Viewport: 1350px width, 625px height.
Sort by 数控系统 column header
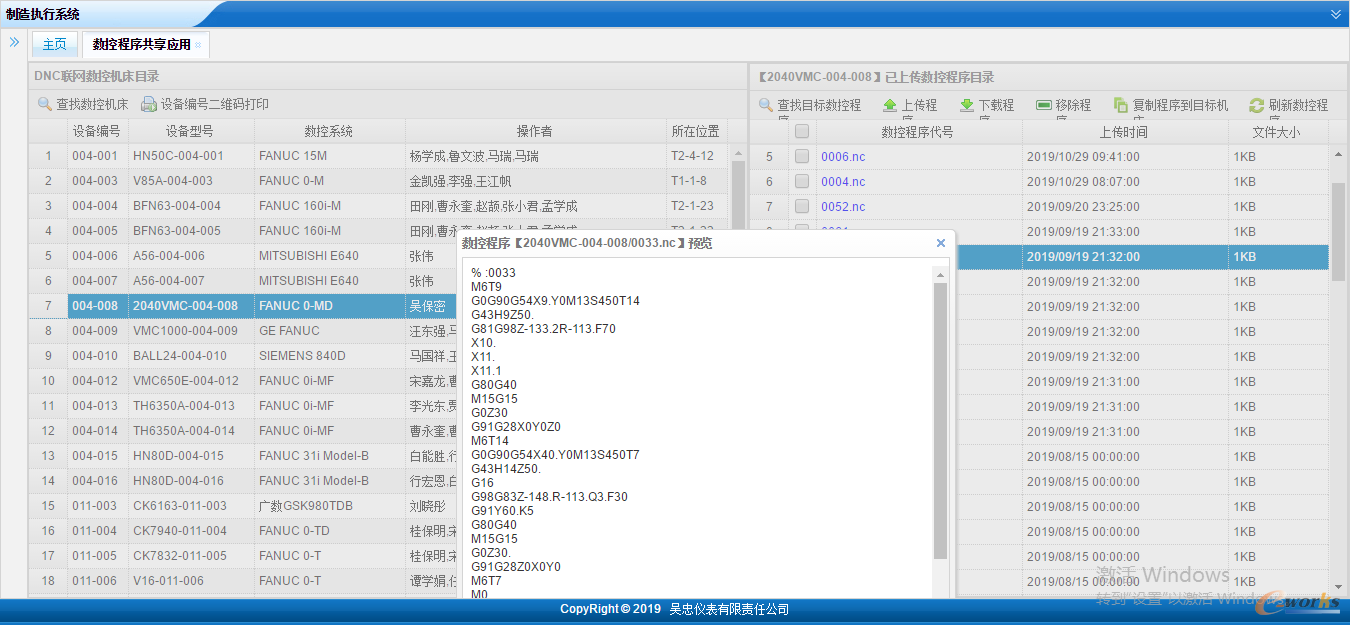tap(329, 131)
